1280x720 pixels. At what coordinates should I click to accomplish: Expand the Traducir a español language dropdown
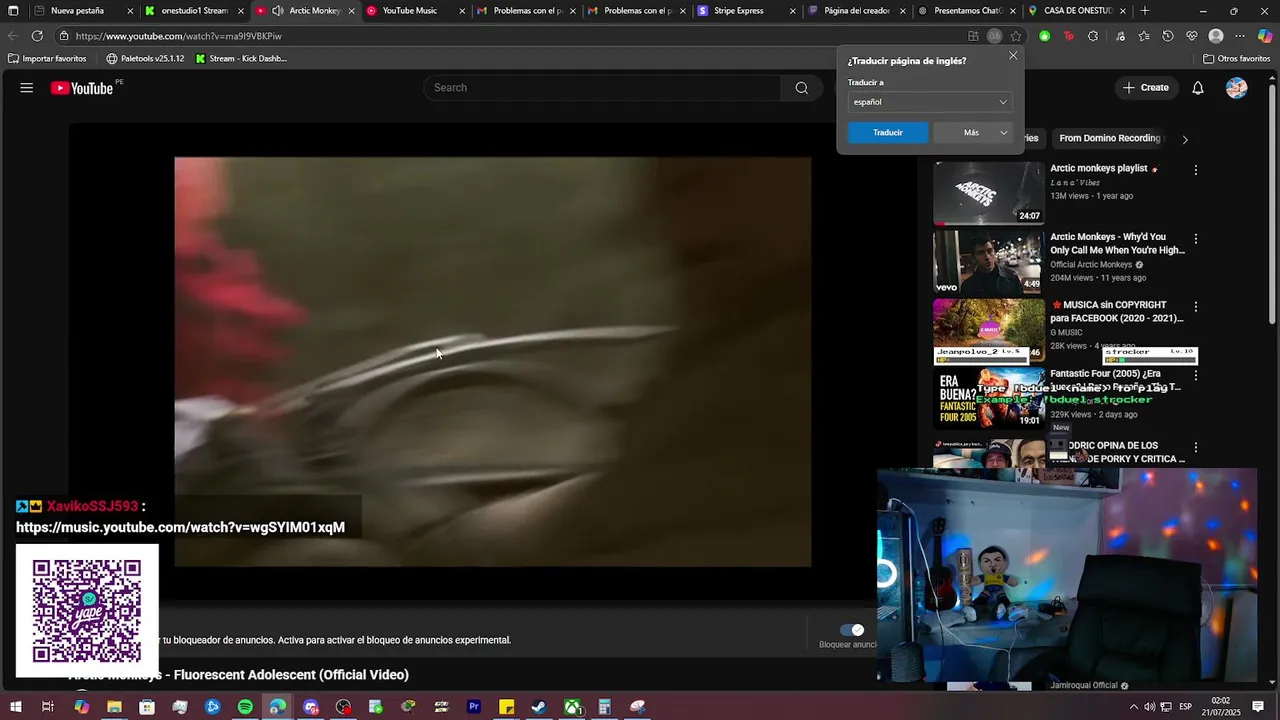point(929,102)
